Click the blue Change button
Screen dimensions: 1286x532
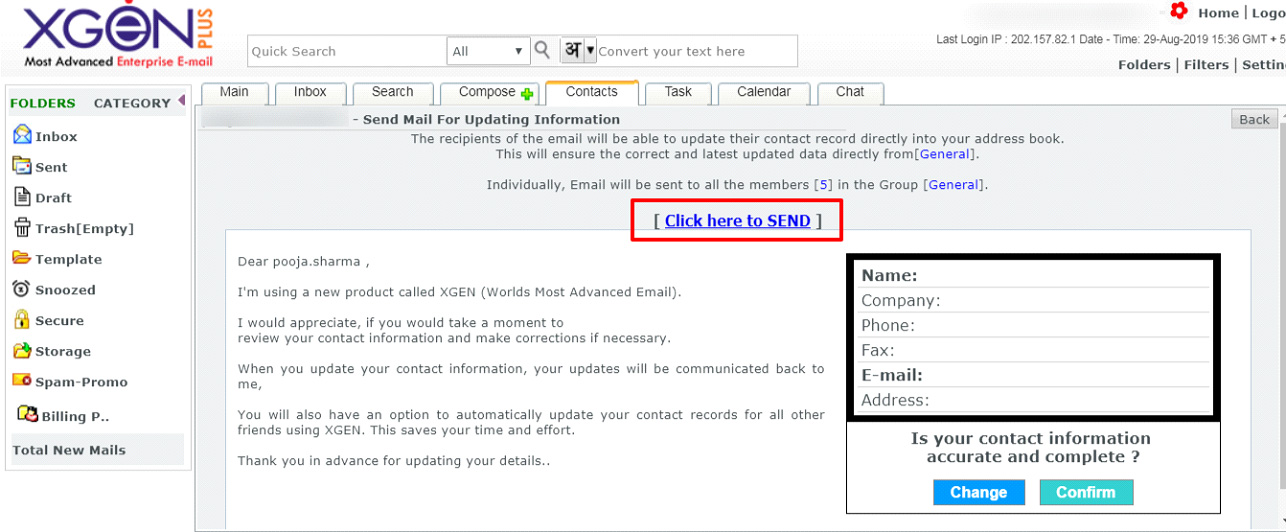coord(978,492)
